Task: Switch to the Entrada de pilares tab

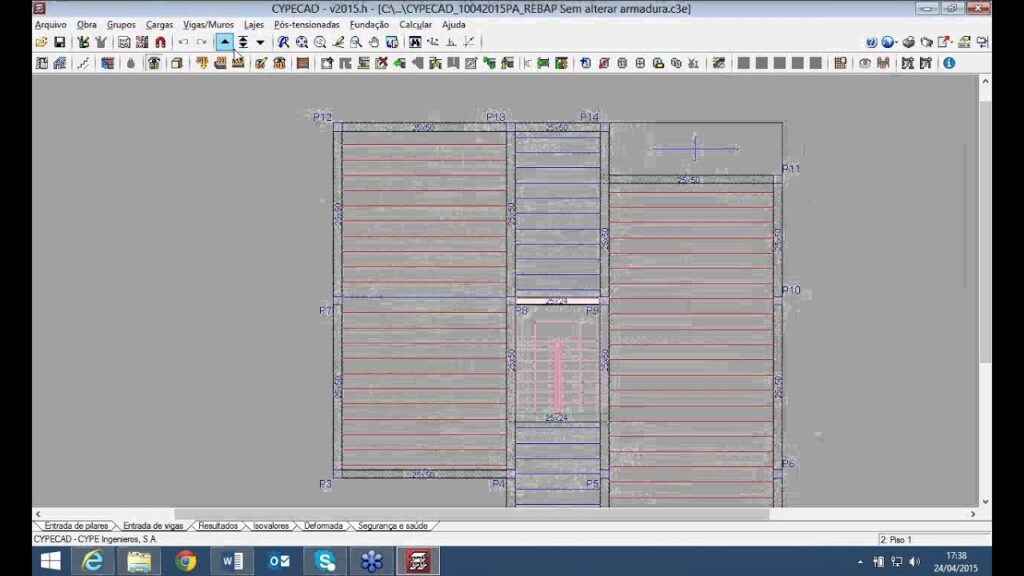Action: click(x=76, y=525)
